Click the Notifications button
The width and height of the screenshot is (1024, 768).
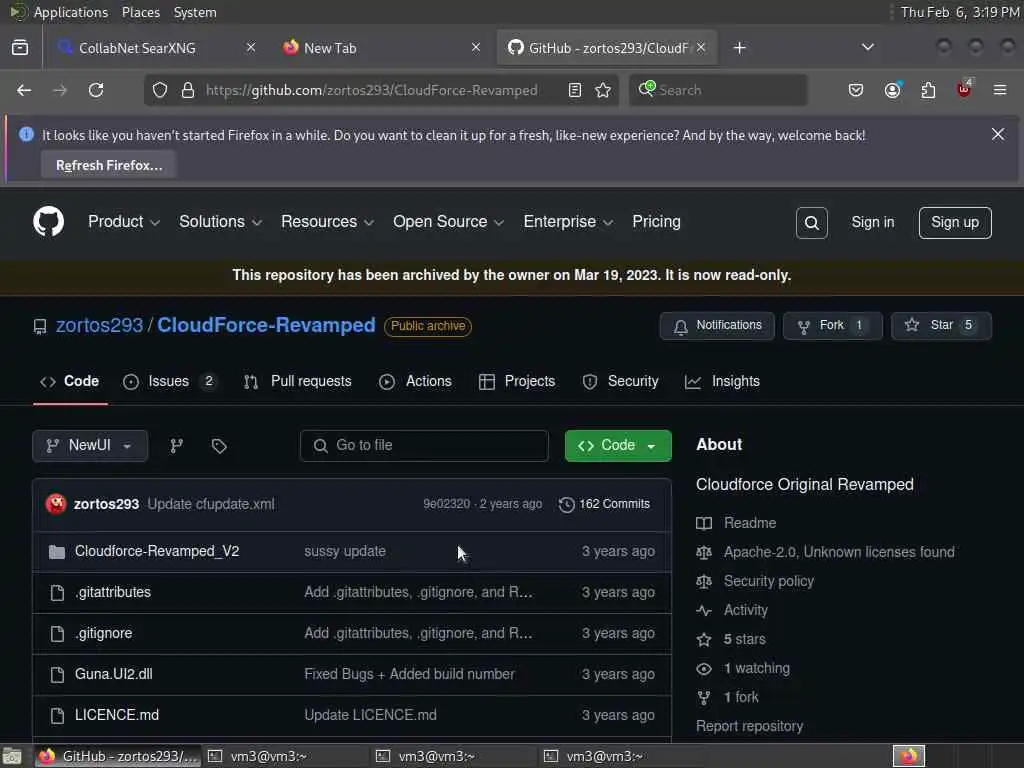(x=717, y=325)
